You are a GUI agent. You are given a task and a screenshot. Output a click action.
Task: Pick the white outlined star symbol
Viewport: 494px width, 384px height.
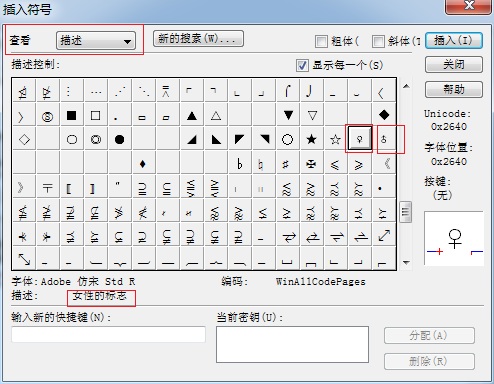tap(335, 139)
